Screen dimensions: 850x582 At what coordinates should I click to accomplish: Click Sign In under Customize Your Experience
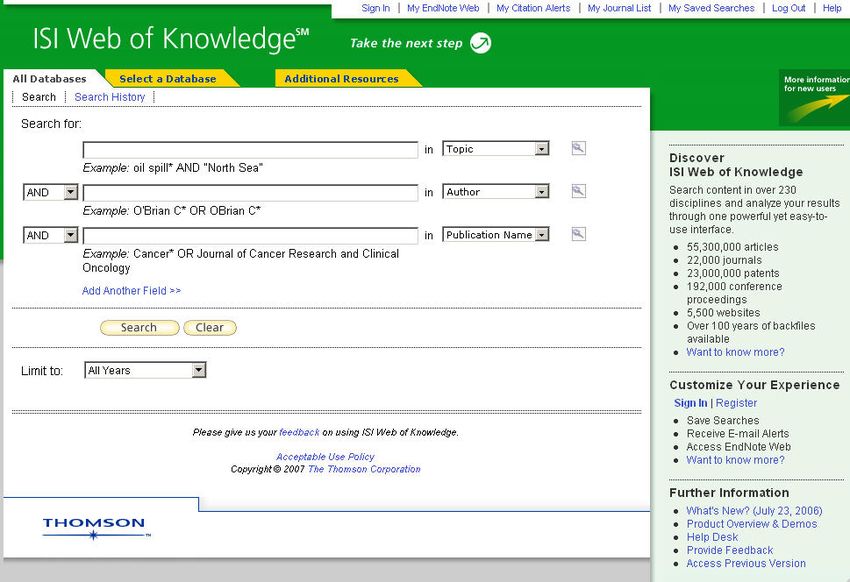coord(691,403)
